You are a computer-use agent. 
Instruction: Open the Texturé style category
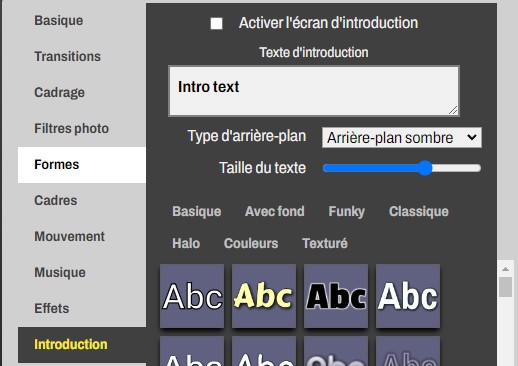325,243
